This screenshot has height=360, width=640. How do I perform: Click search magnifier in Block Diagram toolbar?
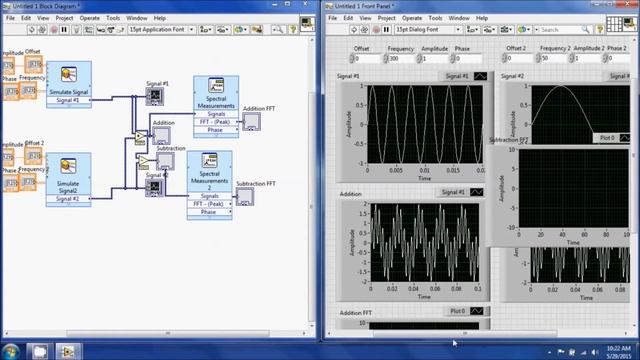click(x=278, y=29)
